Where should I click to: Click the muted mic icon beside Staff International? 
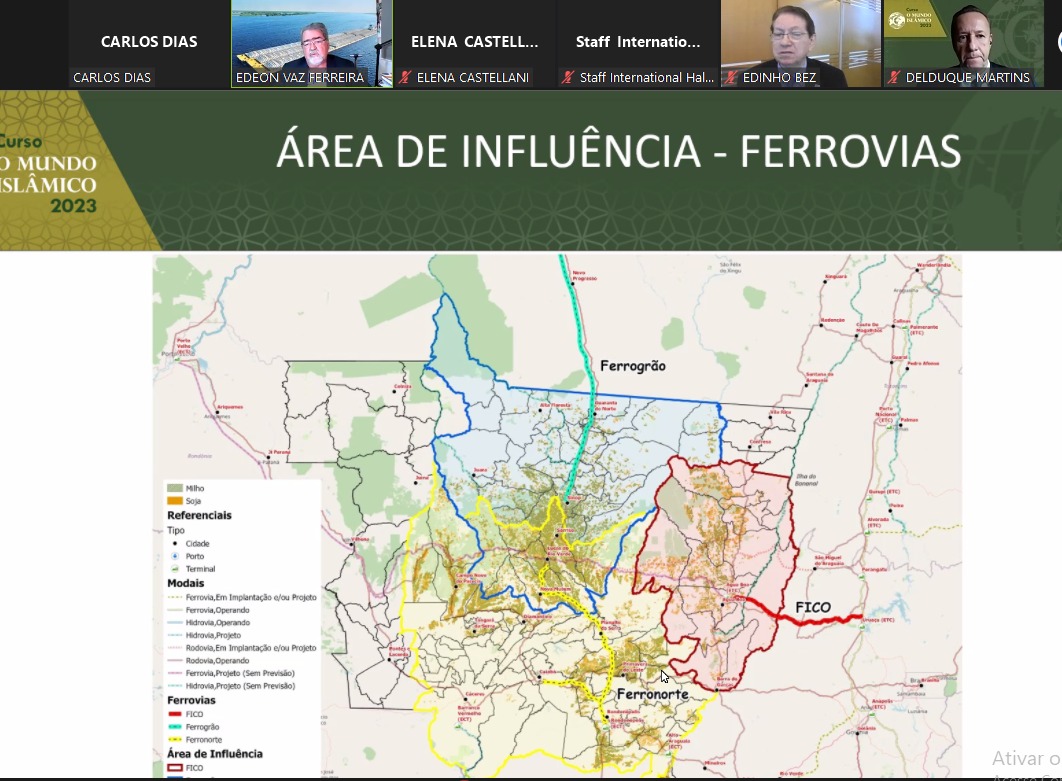point(568,77)
